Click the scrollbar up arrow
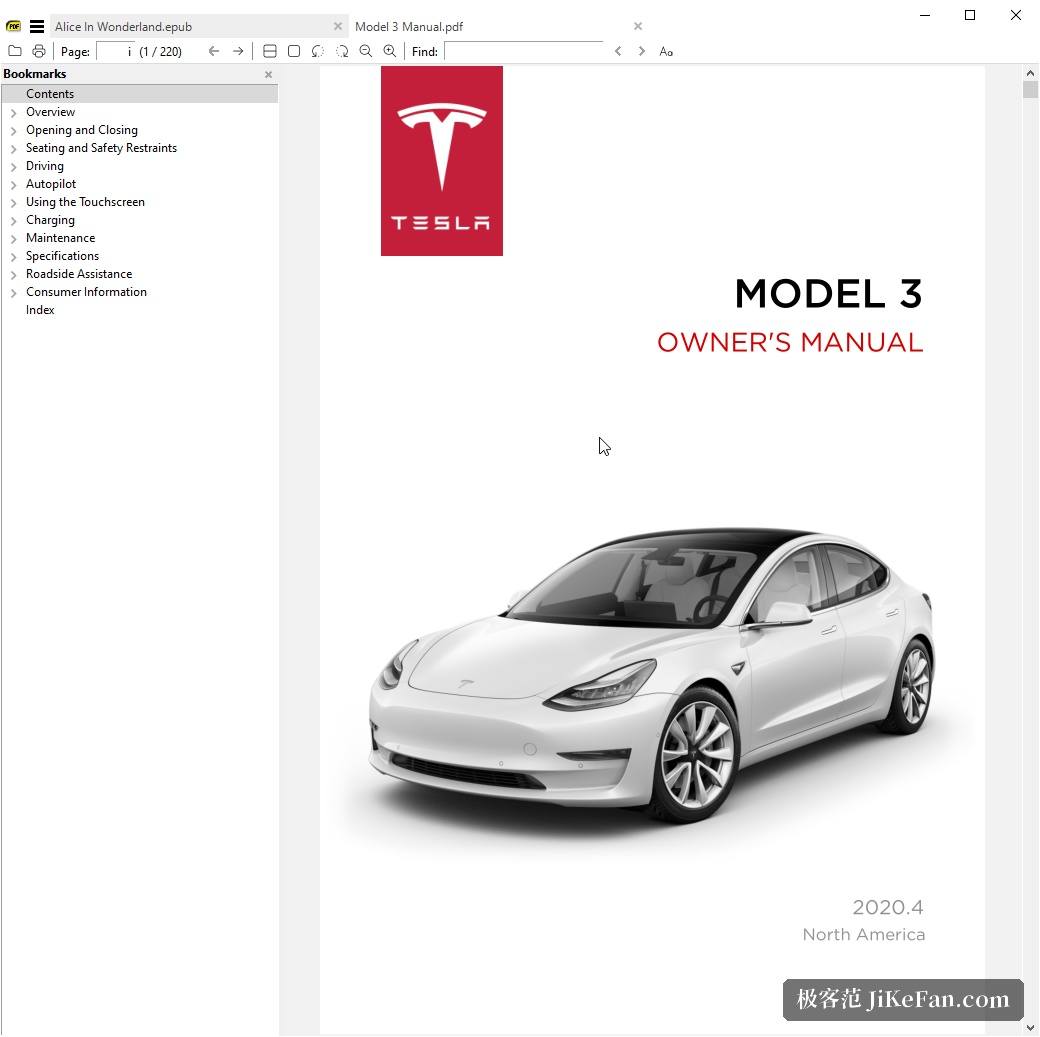 tap(1030, 73)
